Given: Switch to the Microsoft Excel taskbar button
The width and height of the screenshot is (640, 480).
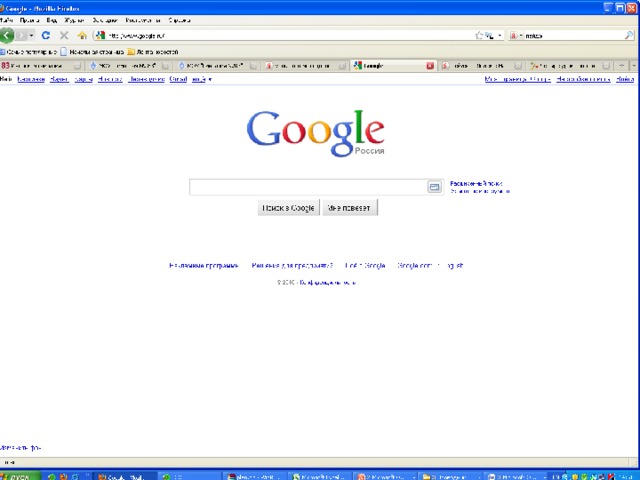Looking at the screenshot, I should (318, 476).
